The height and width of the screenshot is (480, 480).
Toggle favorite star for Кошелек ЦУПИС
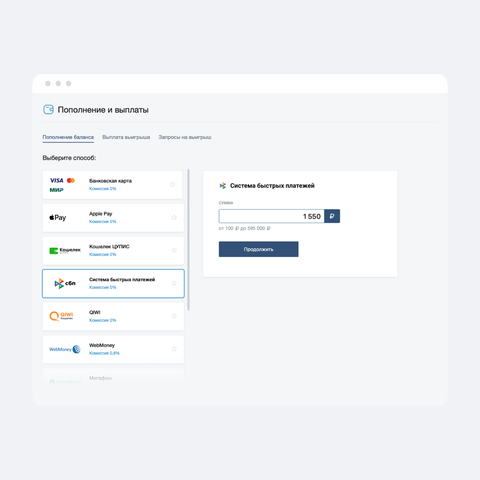174,250
